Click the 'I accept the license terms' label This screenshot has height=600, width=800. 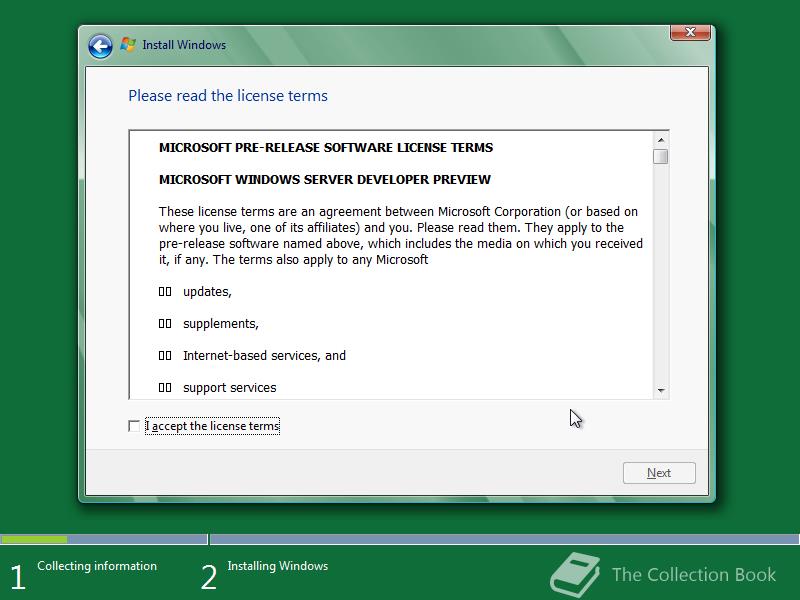pos(212,426)
